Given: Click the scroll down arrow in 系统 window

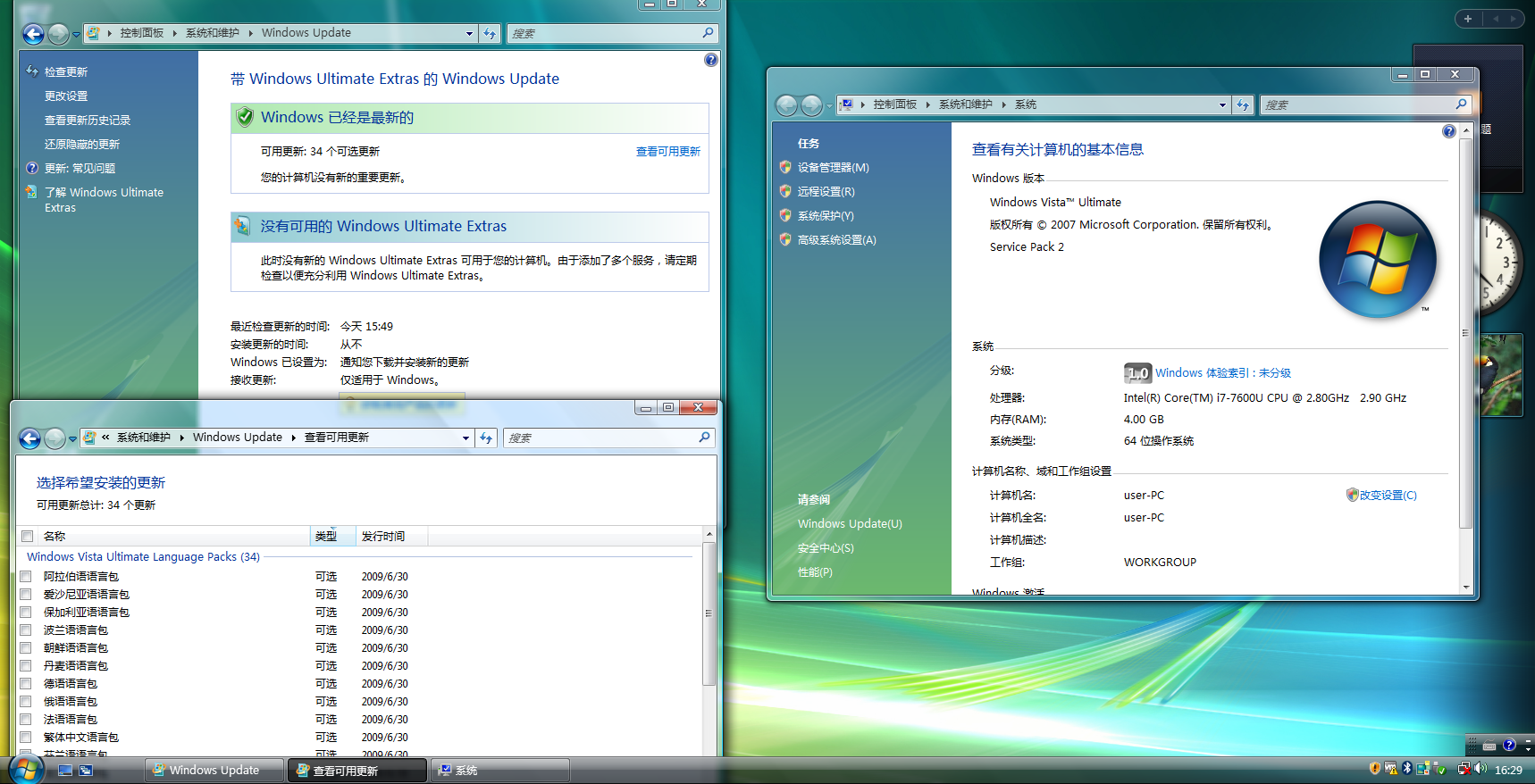Looking at the screenshot, I should (x=1465, y=588).
